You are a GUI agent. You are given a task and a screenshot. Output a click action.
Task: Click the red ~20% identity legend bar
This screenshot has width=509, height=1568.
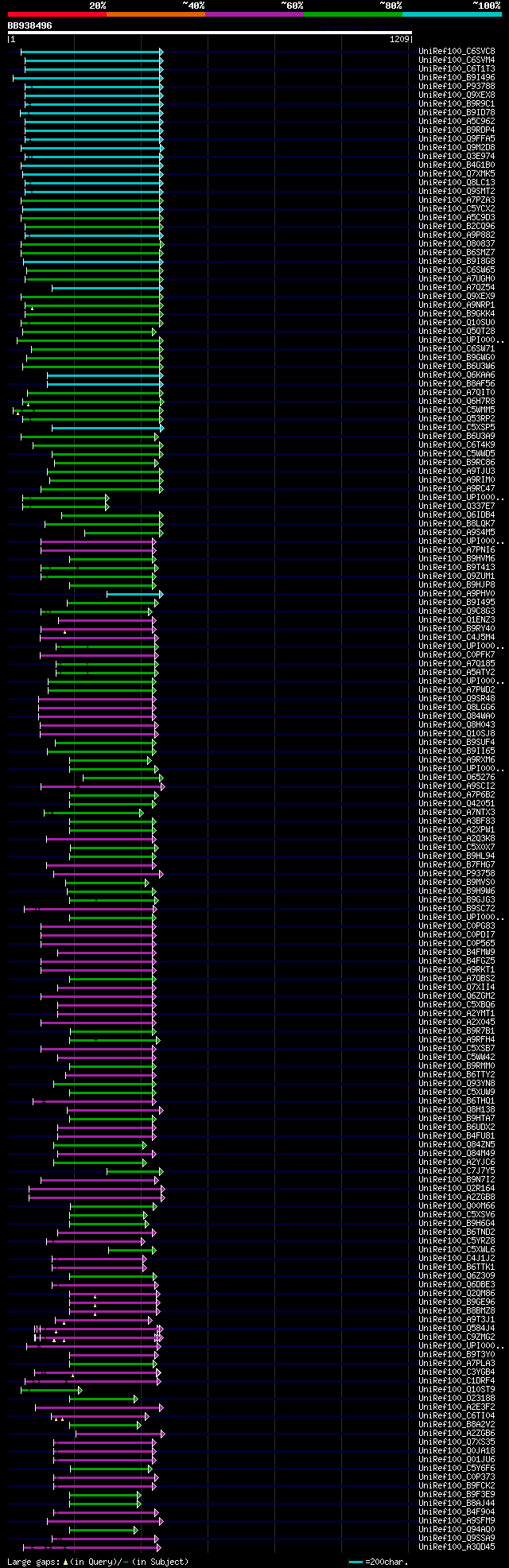pos(56,14)
